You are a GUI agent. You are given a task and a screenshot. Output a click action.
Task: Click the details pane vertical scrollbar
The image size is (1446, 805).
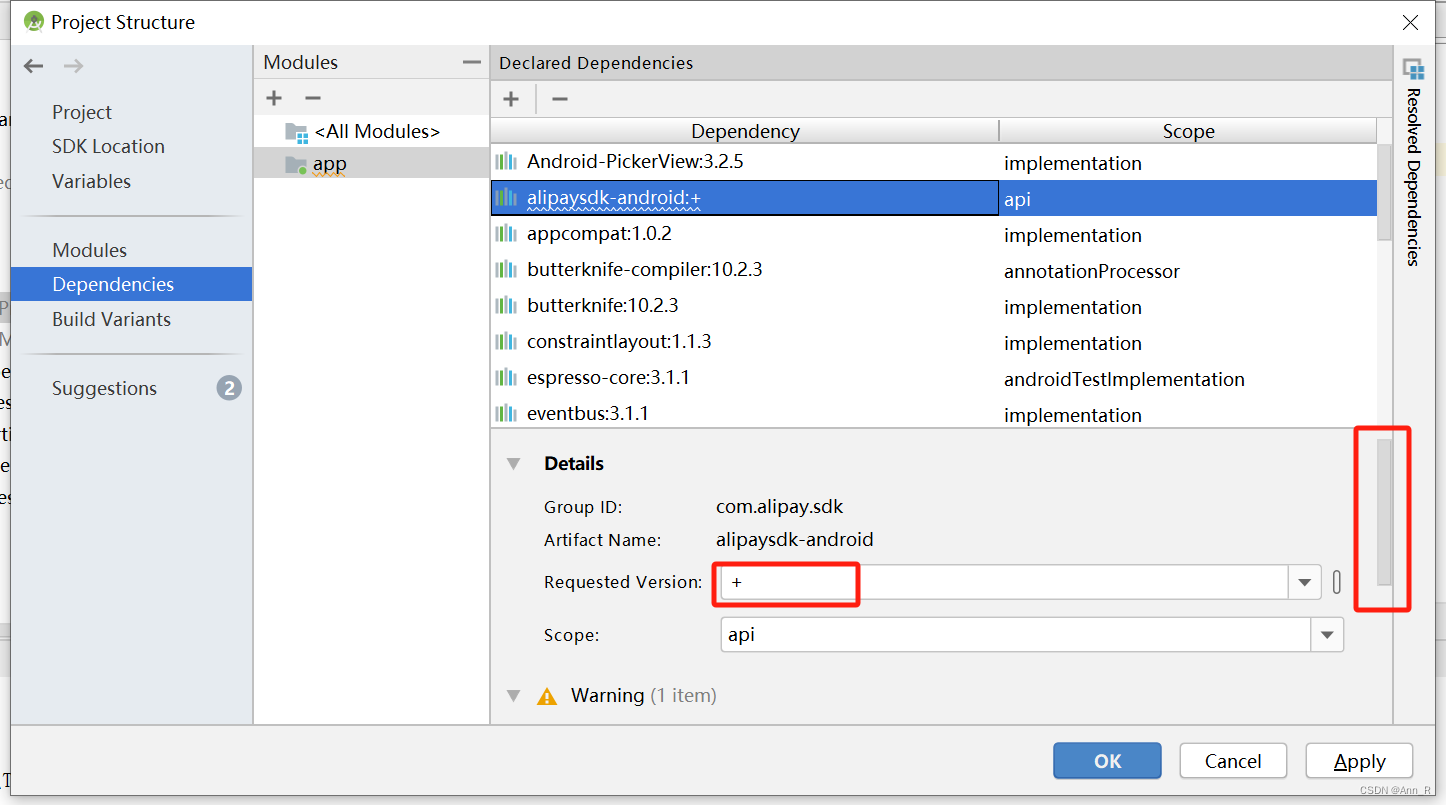pyautogui.click(x=1384, y=511)
